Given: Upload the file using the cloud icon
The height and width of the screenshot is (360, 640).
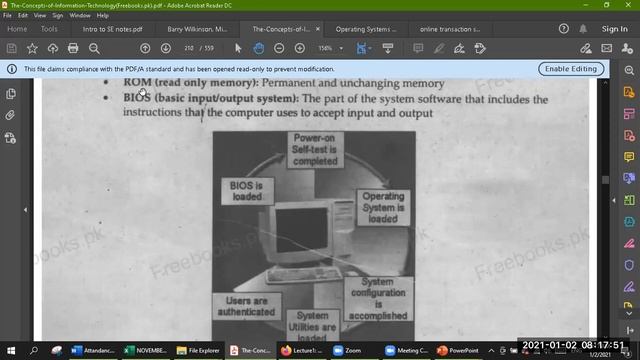Looking at the screenshot, I should [x=53, y=49].
